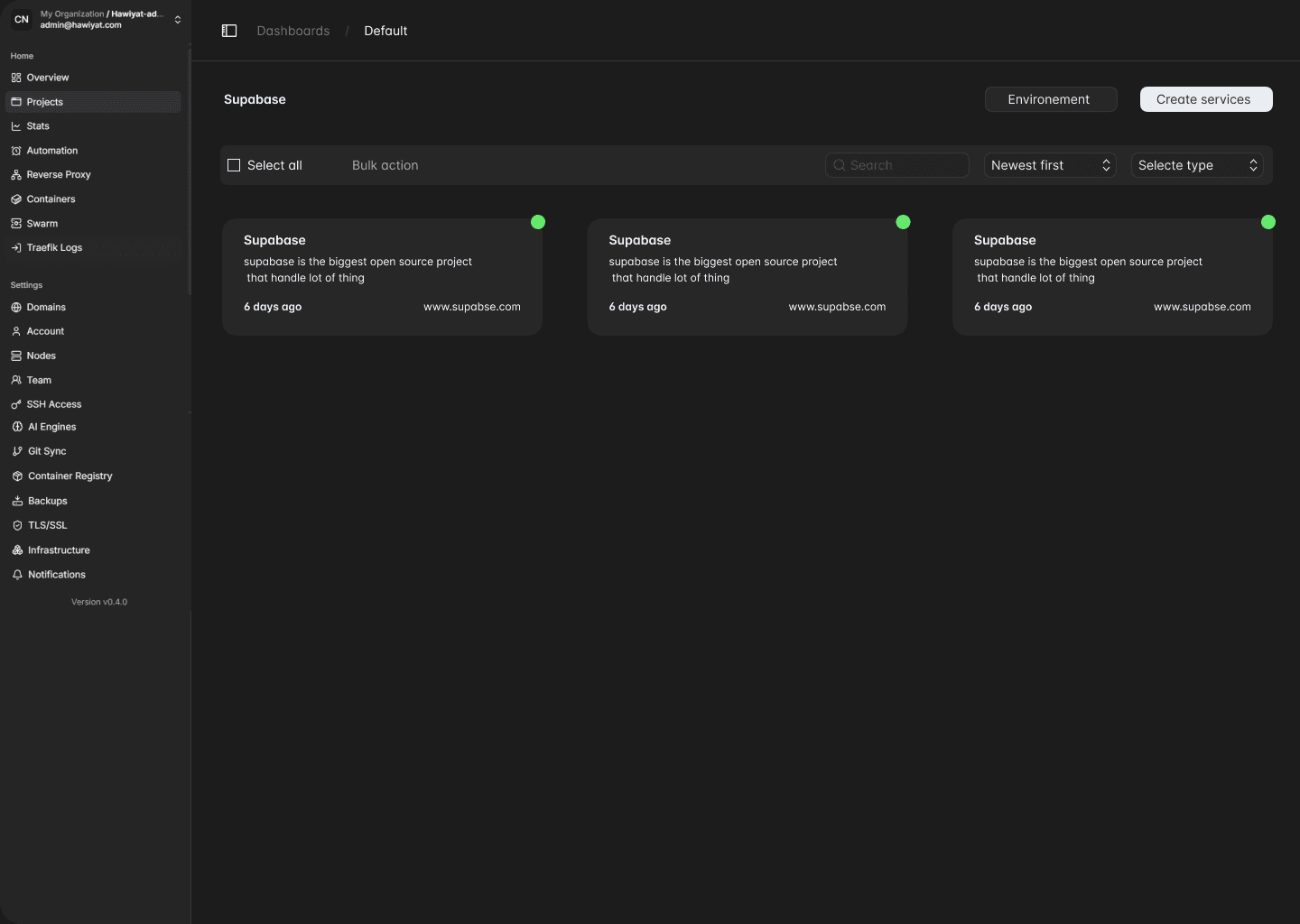Click the Create services button
Screen dimensions: 1300x924
tap(1205, 99)
